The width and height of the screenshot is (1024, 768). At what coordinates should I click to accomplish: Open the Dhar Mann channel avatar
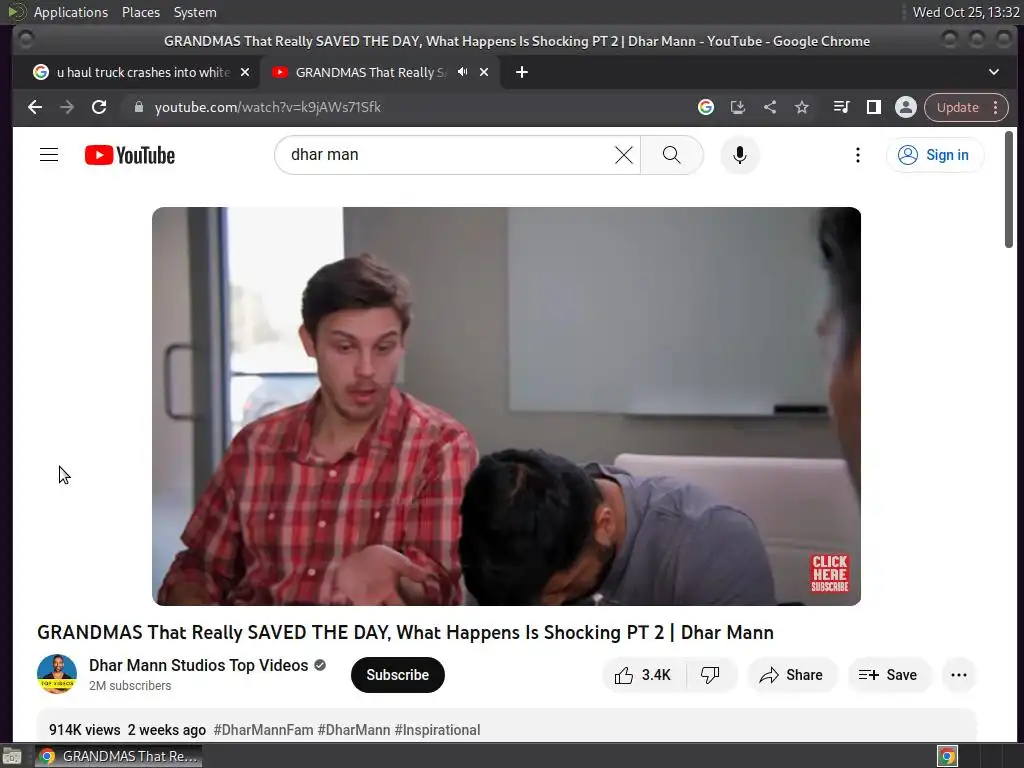pos(57,674)
